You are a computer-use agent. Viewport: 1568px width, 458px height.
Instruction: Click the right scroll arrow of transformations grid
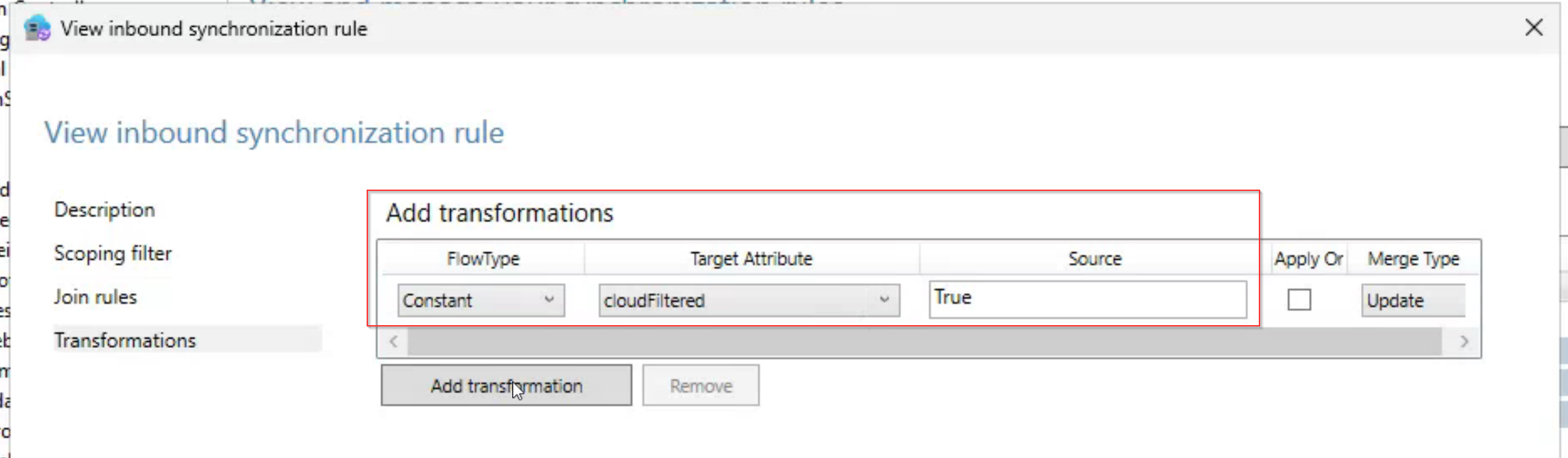pyautogui.click(x=1464, y=342)
